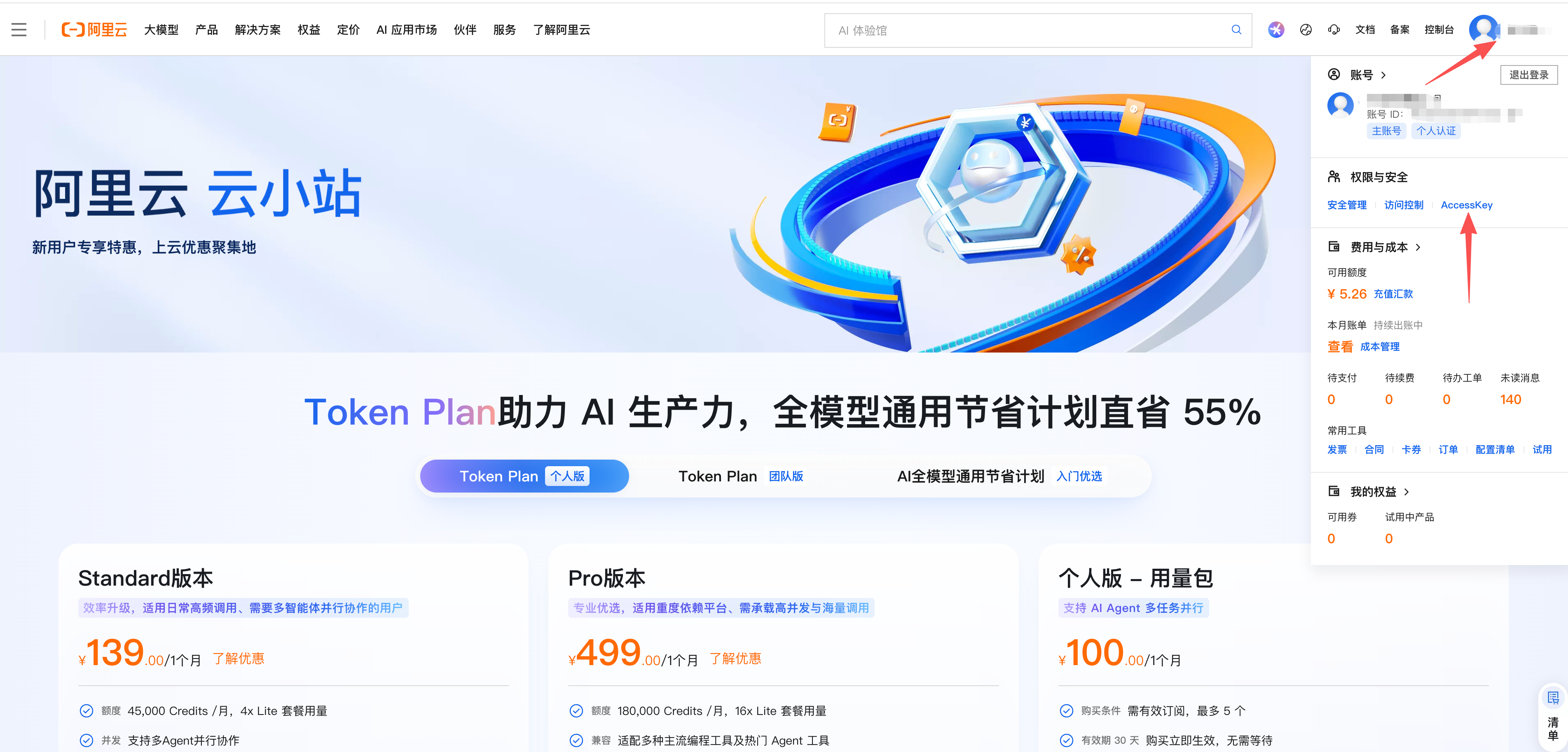Click the profile avatar in account panel
Screen dimensions: 1568x752
(1340, 105)
